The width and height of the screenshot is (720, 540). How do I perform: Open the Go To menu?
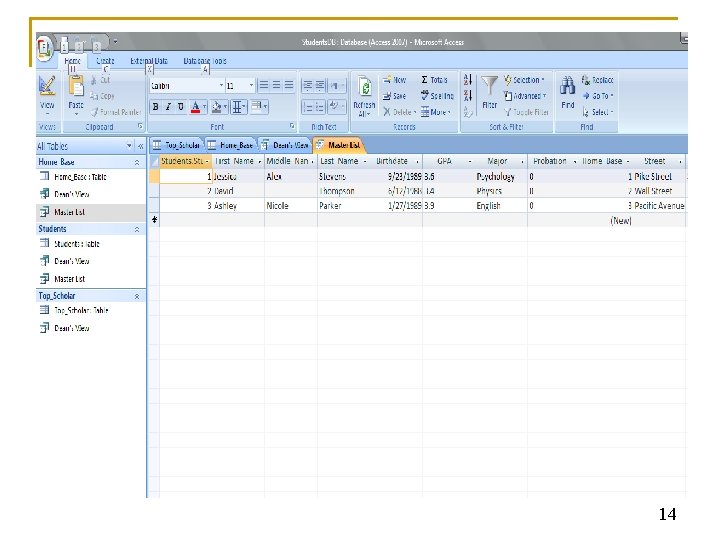598,96
